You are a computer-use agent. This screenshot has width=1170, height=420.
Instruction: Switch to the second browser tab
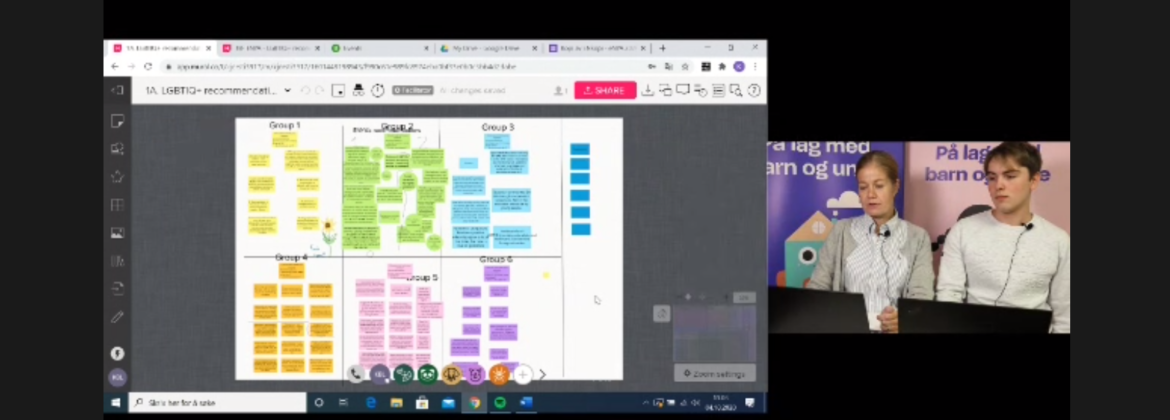(270, 48)
